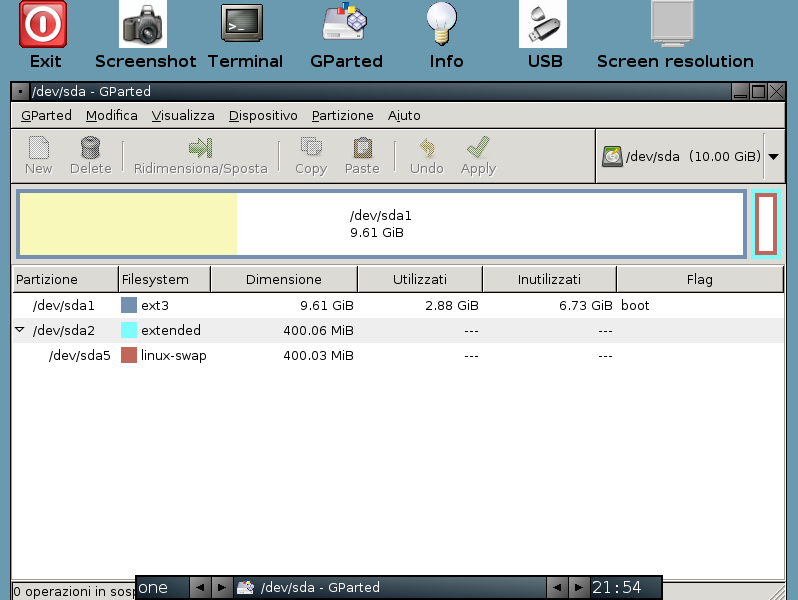Viewport: 798px width, 600px height.
Task: Select the /dev/sda1 block in the disk map
Action: click(x=382, y=224)
